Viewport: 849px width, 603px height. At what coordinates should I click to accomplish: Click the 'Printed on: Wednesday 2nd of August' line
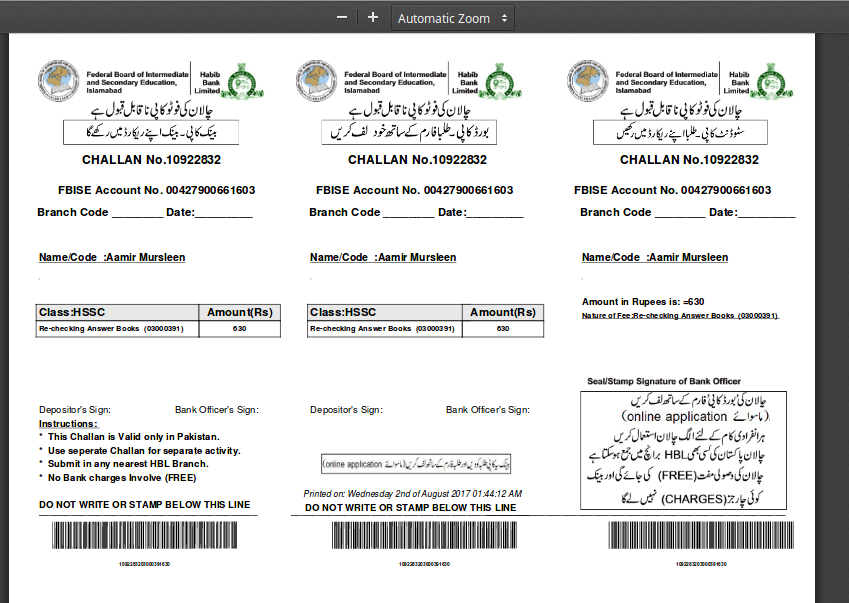413,494
